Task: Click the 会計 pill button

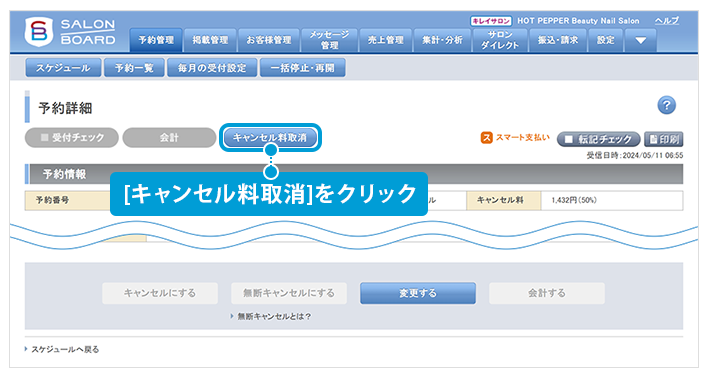Action: (x=169, y=138)
